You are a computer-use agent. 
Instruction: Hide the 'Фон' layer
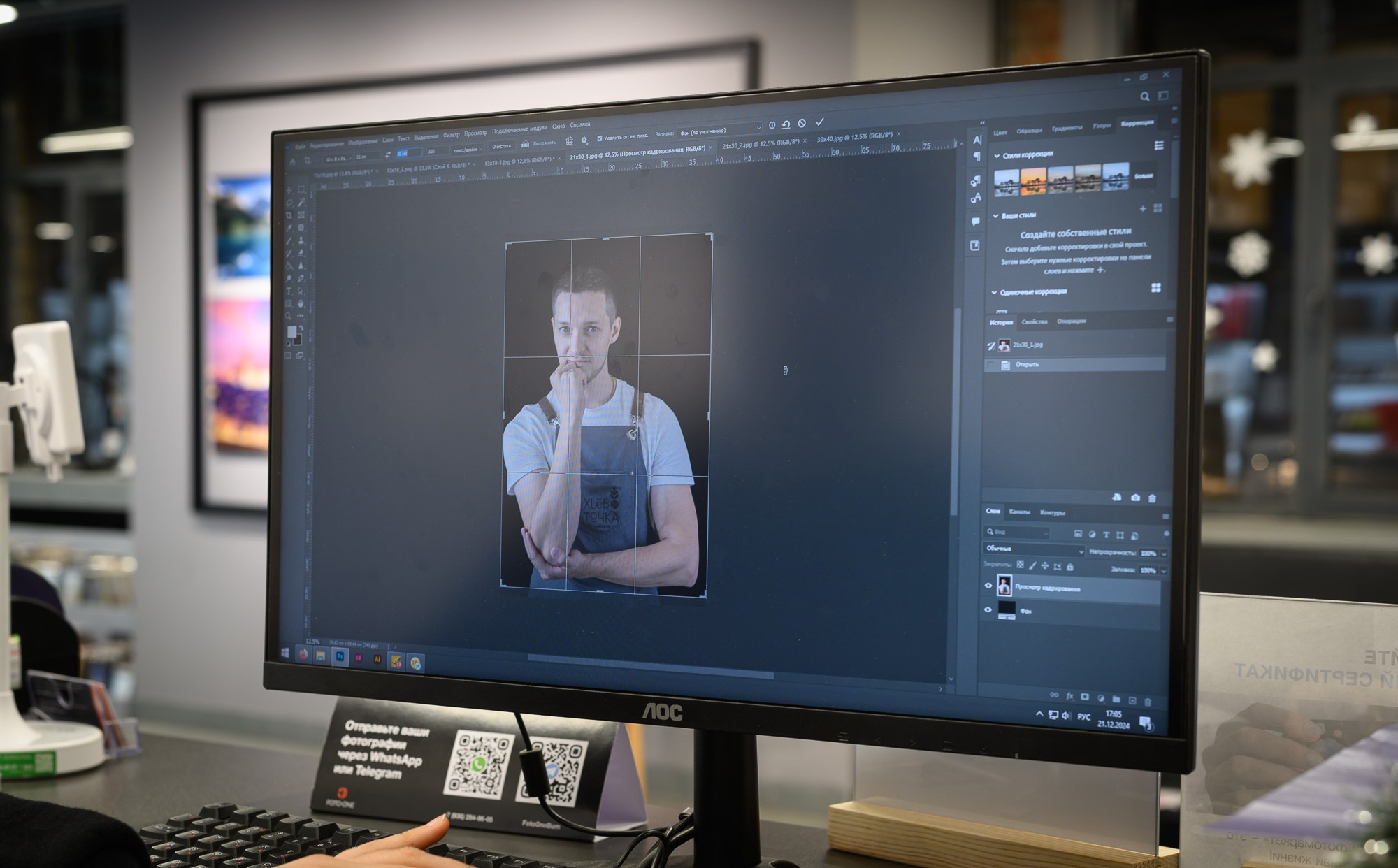[988, 609]
